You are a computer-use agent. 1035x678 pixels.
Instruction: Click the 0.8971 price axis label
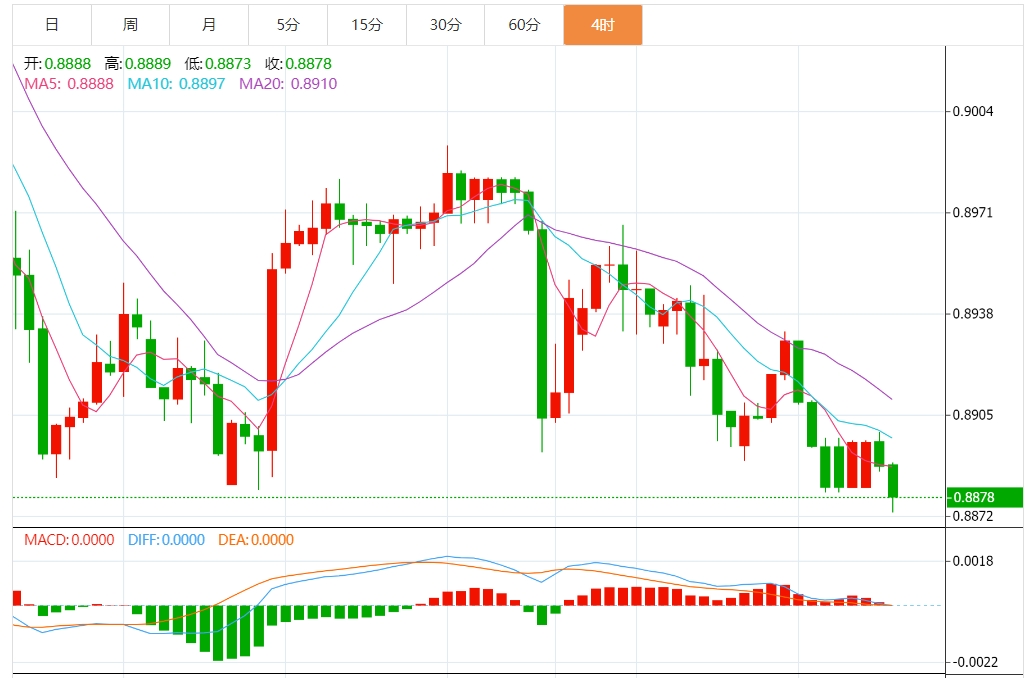coord(973,213)
